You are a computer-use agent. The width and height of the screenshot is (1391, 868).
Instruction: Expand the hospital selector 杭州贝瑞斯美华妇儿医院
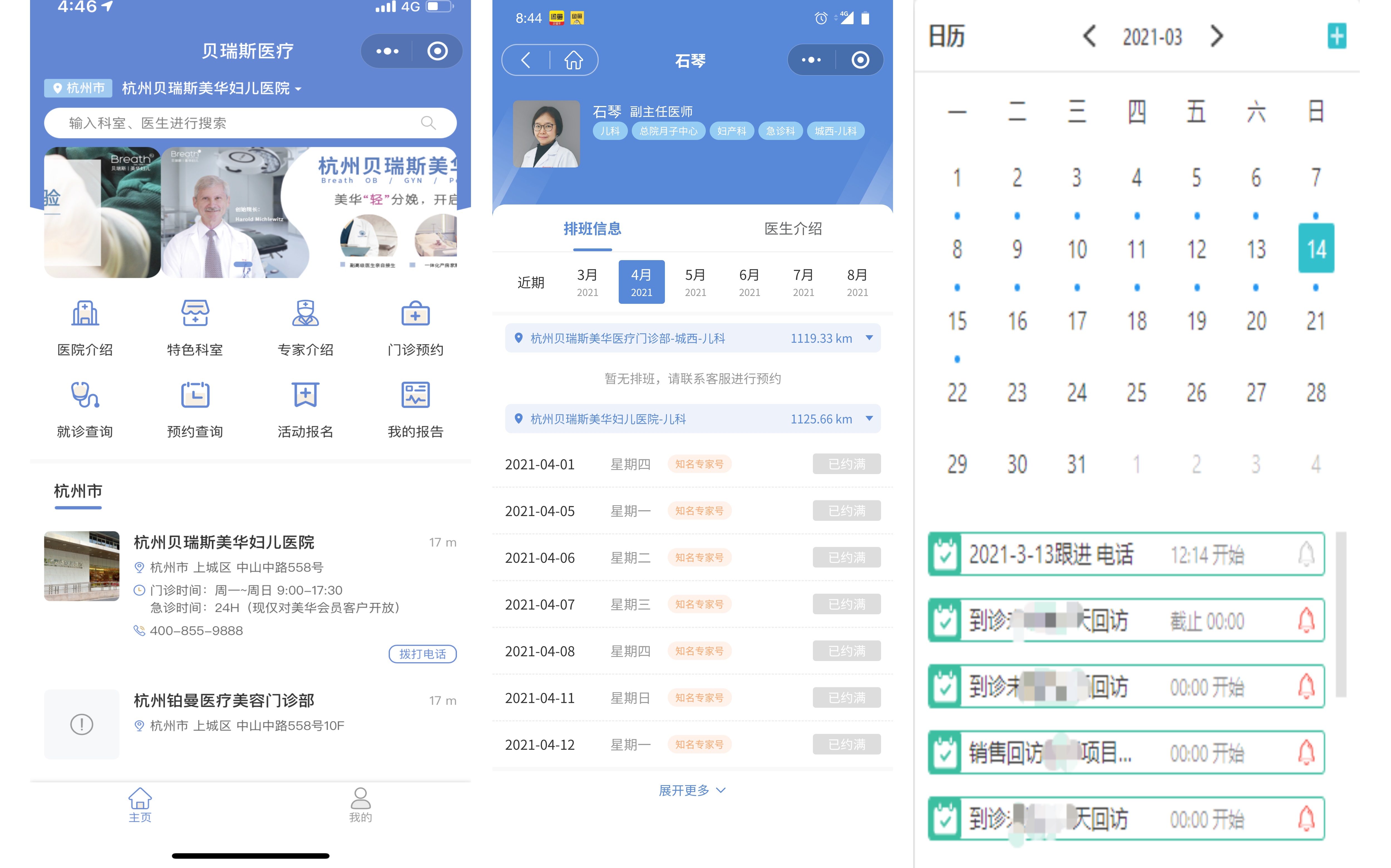tap(211, 88)
